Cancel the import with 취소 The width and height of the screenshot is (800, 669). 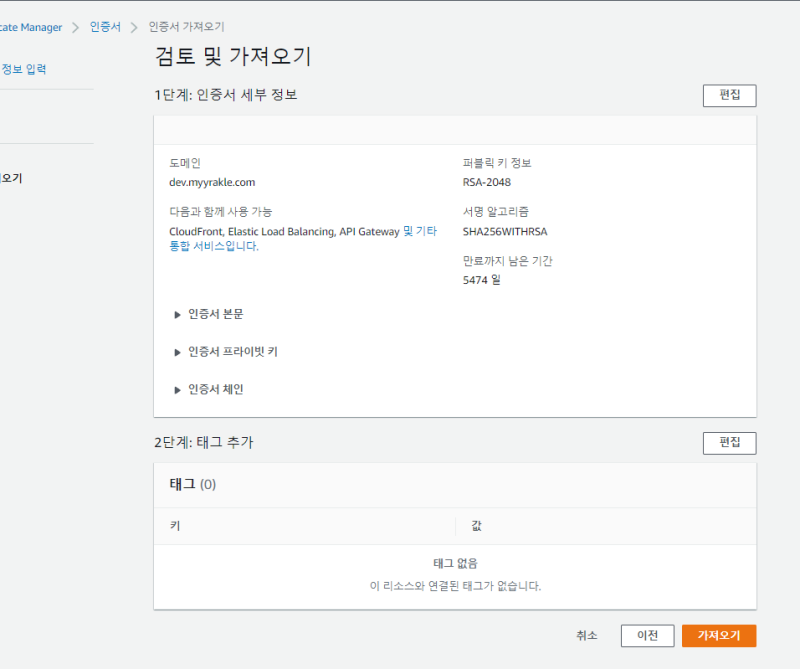[x=587, y=636]
